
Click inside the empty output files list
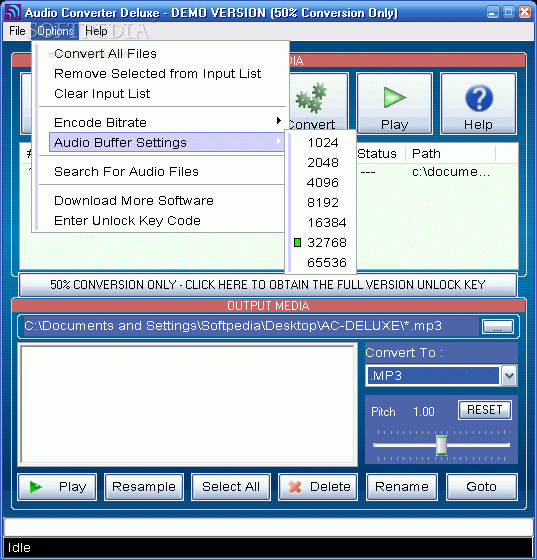click(x=188, y=405)
